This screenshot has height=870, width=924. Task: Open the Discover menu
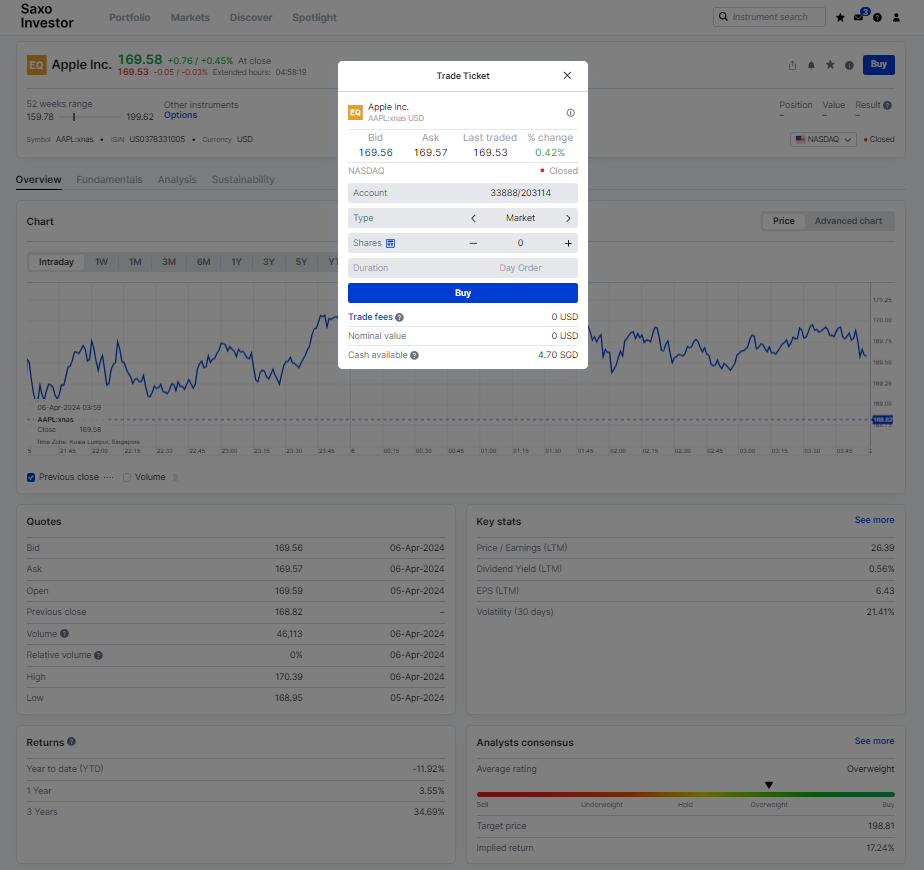point(251,18)
